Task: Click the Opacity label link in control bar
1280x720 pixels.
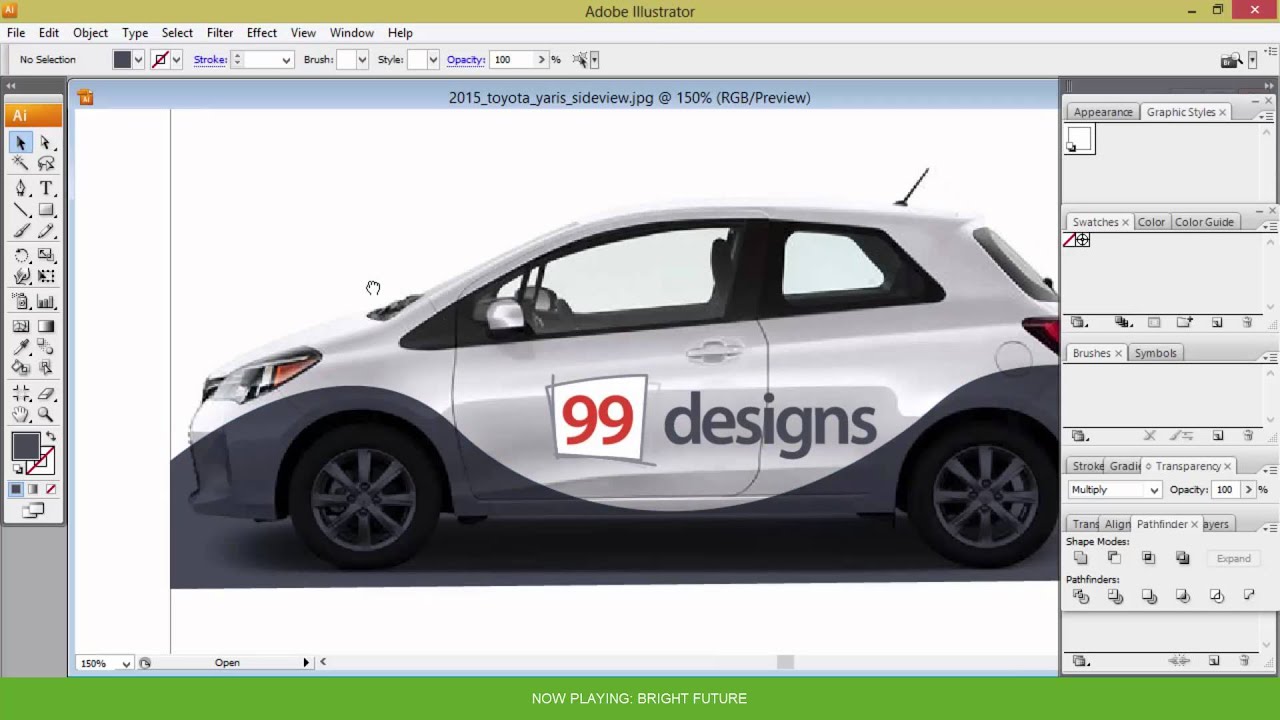Action: click(466, 60)
